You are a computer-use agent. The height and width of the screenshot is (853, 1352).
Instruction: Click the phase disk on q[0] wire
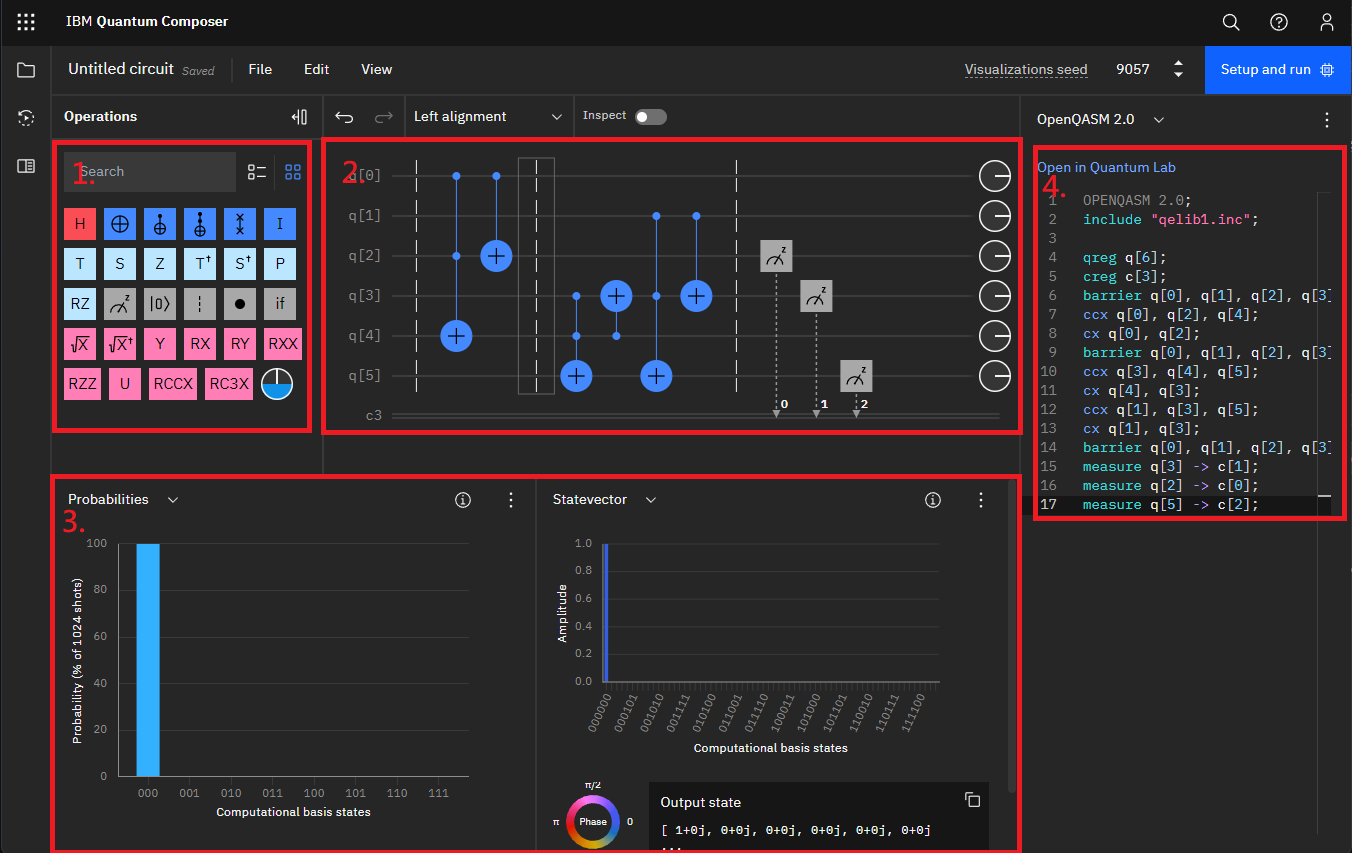point(995,177)
